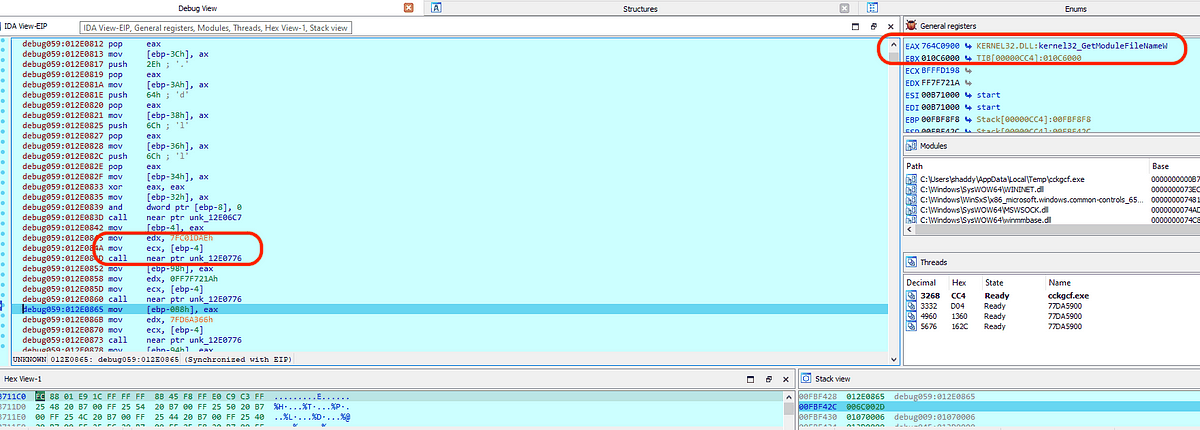Viewport: 1200px width, 430px height.
Task: Float the IDA View-EIP panel
Action: (873, 25)
